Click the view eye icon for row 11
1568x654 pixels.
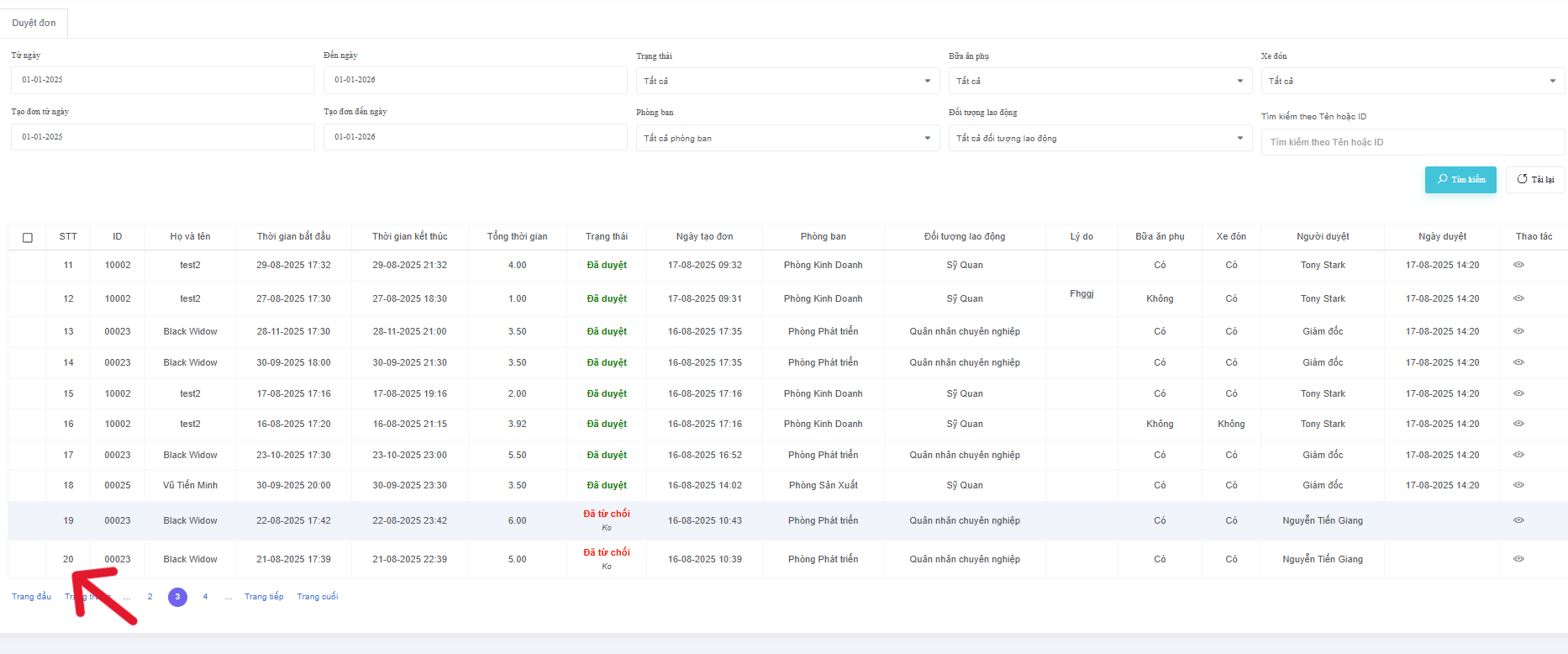pos(1518,265)
